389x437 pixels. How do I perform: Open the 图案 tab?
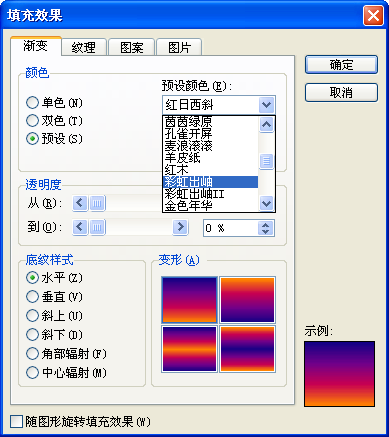click(132, 47)
